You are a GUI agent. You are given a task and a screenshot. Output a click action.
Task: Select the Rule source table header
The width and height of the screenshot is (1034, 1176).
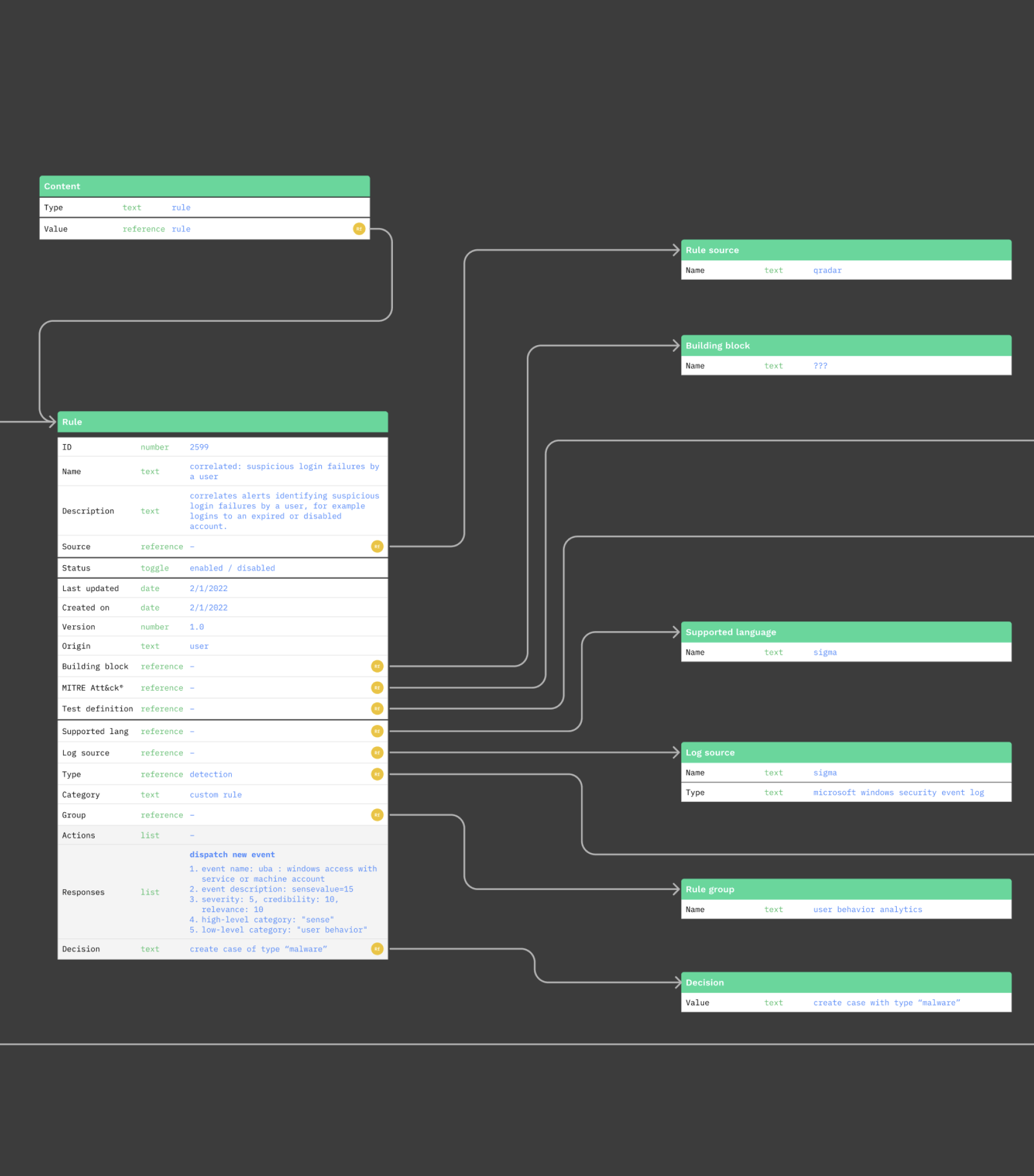847,250
